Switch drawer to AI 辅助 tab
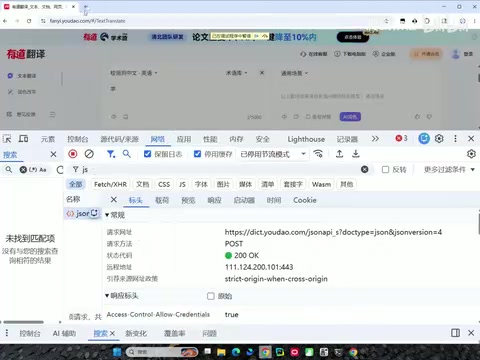 (x=64, y=333)
